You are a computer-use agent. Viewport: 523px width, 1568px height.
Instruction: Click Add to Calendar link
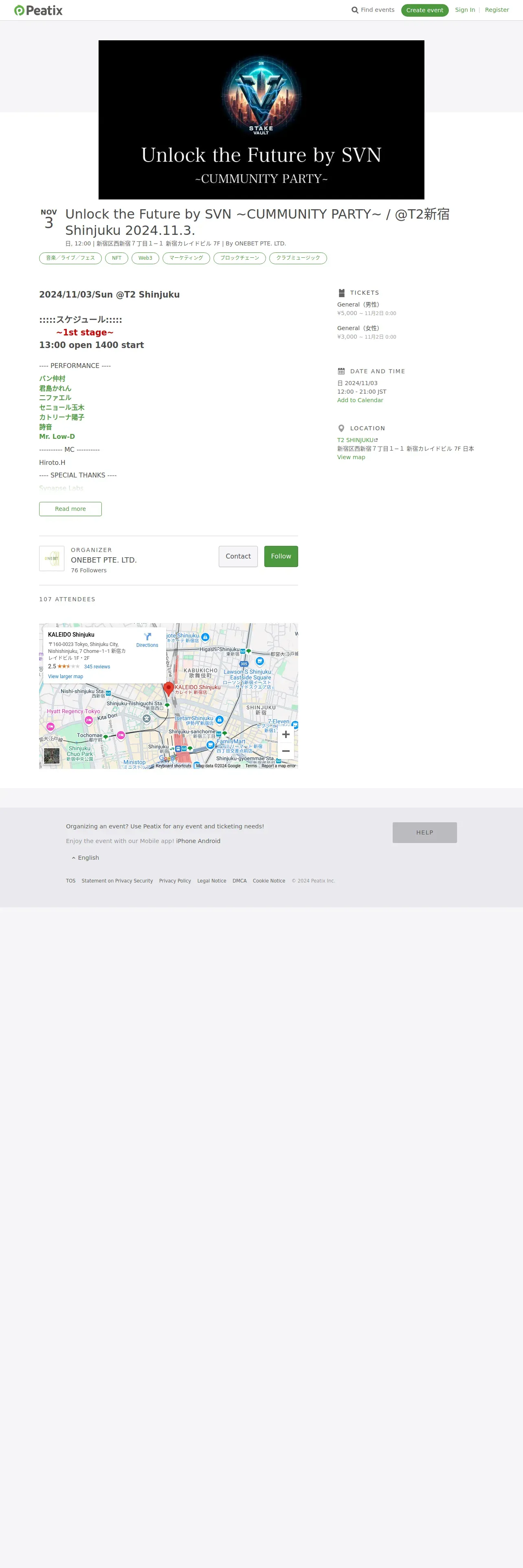360,400
